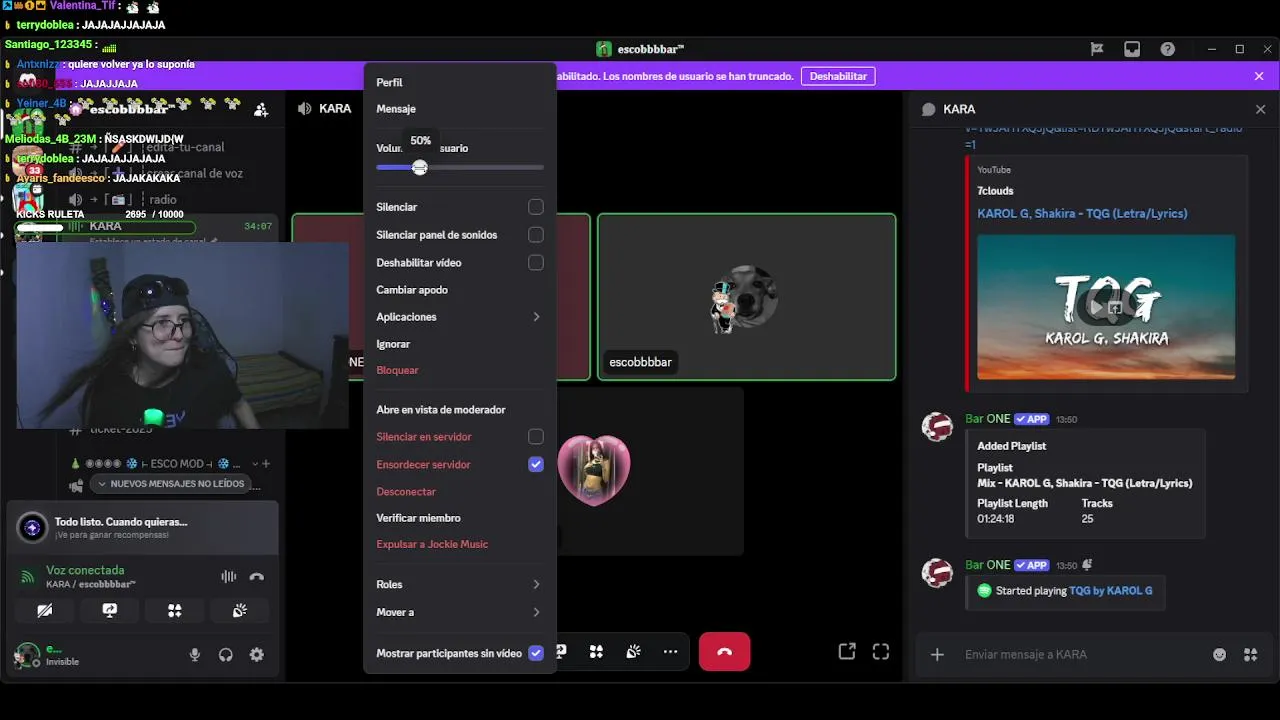Open the emoji picker in message box
This screenshot has width=1280, height=720.
coord(1219,654)
